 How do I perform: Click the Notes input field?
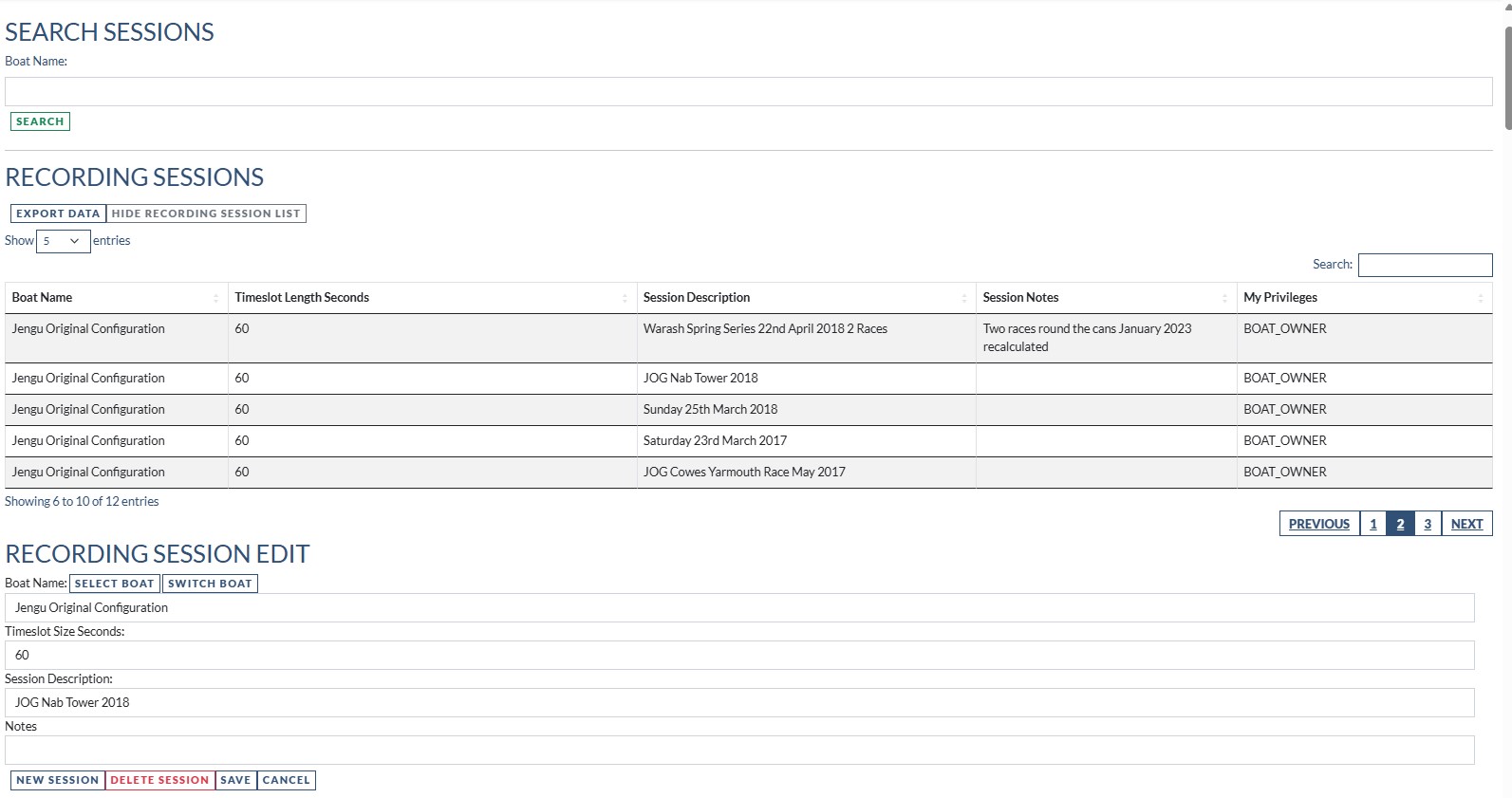pos(739,751)
